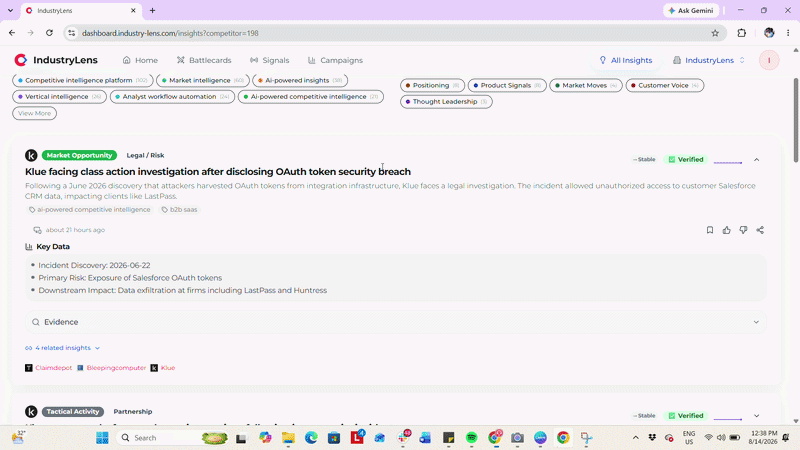This screenshot has height=450, width=800.
Task: Expand 4 related insights
Action: pyautogui.click(x=63, y=348)
